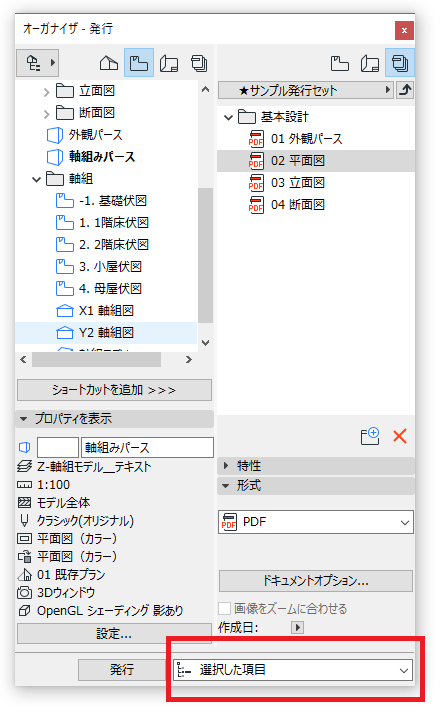This screenshot has height=716, width=444.
Task: Open the organizer mode tree icon dropdown
Action: pyautogui.click(x=38, y=63)
